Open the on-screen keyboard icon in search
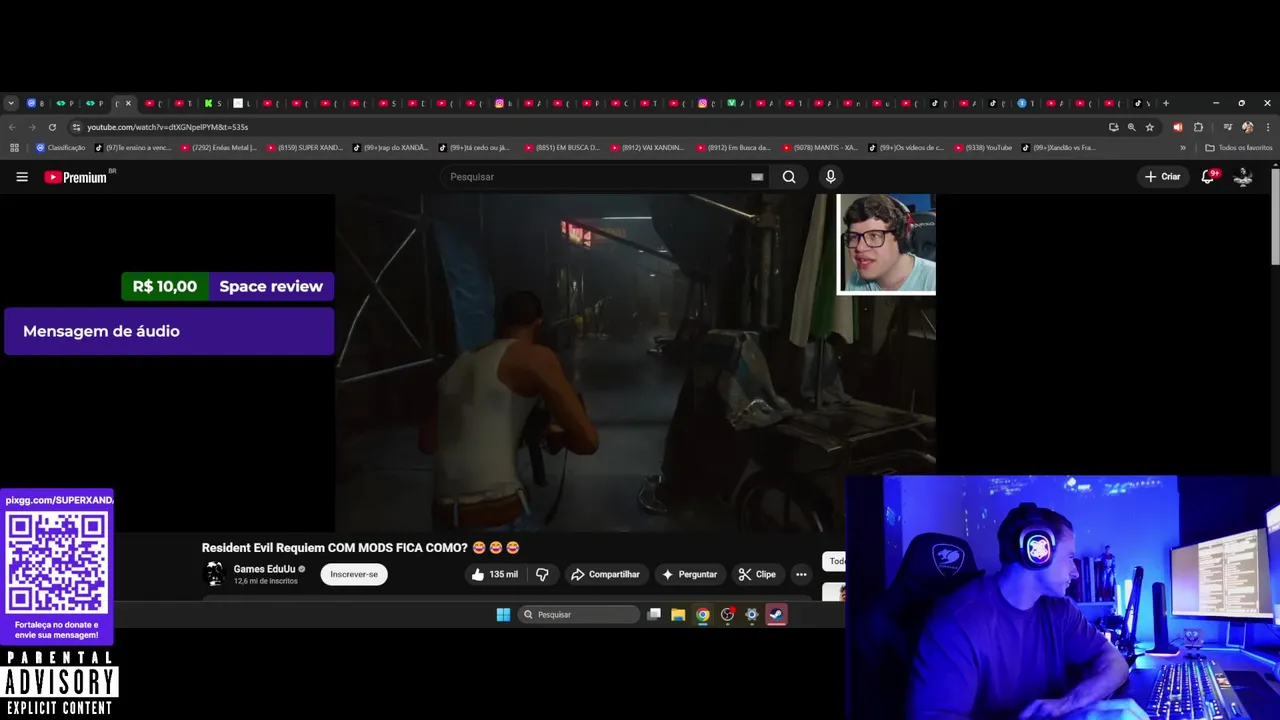Image resolution: width=1280 pixels, height=720 pixels. coord(757,177)
